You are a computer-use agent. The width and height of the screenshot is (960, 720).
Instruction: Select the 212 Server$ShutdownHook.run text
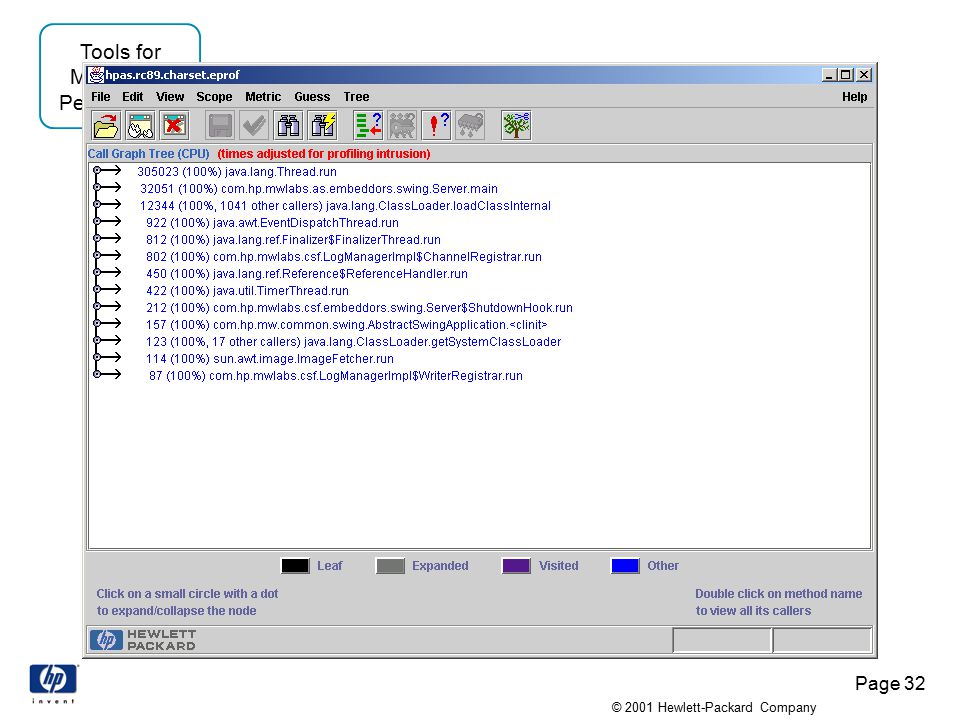(x=359, y=308)
